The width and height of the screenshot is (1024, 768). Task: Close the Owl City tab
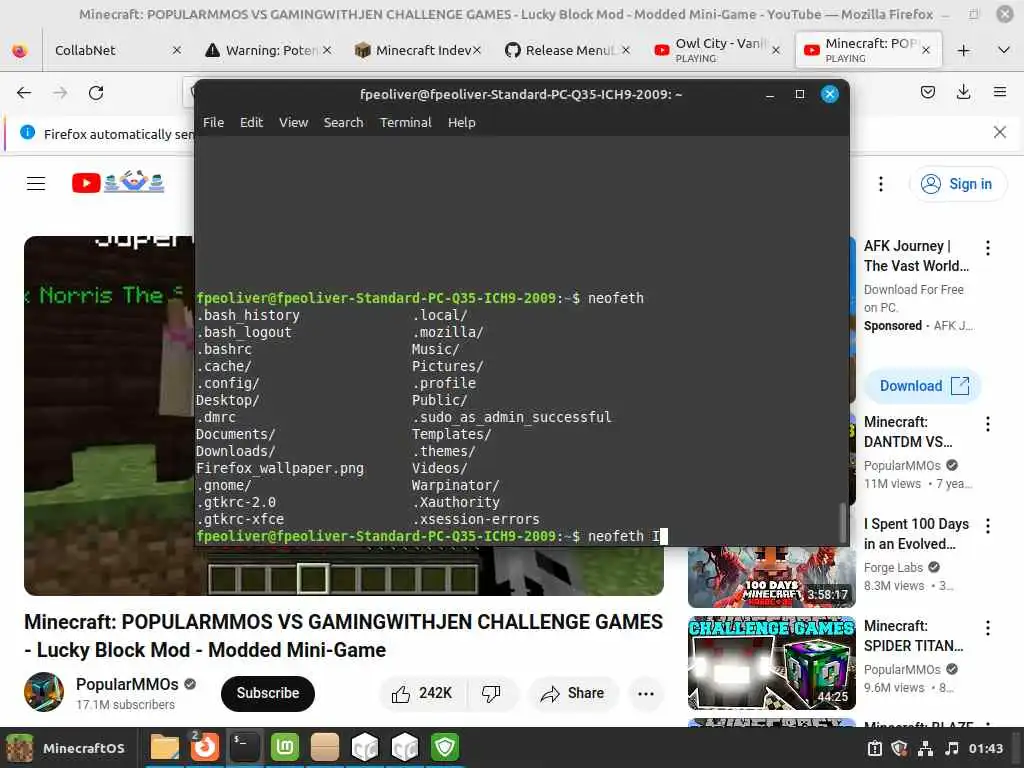pos(776,50)
